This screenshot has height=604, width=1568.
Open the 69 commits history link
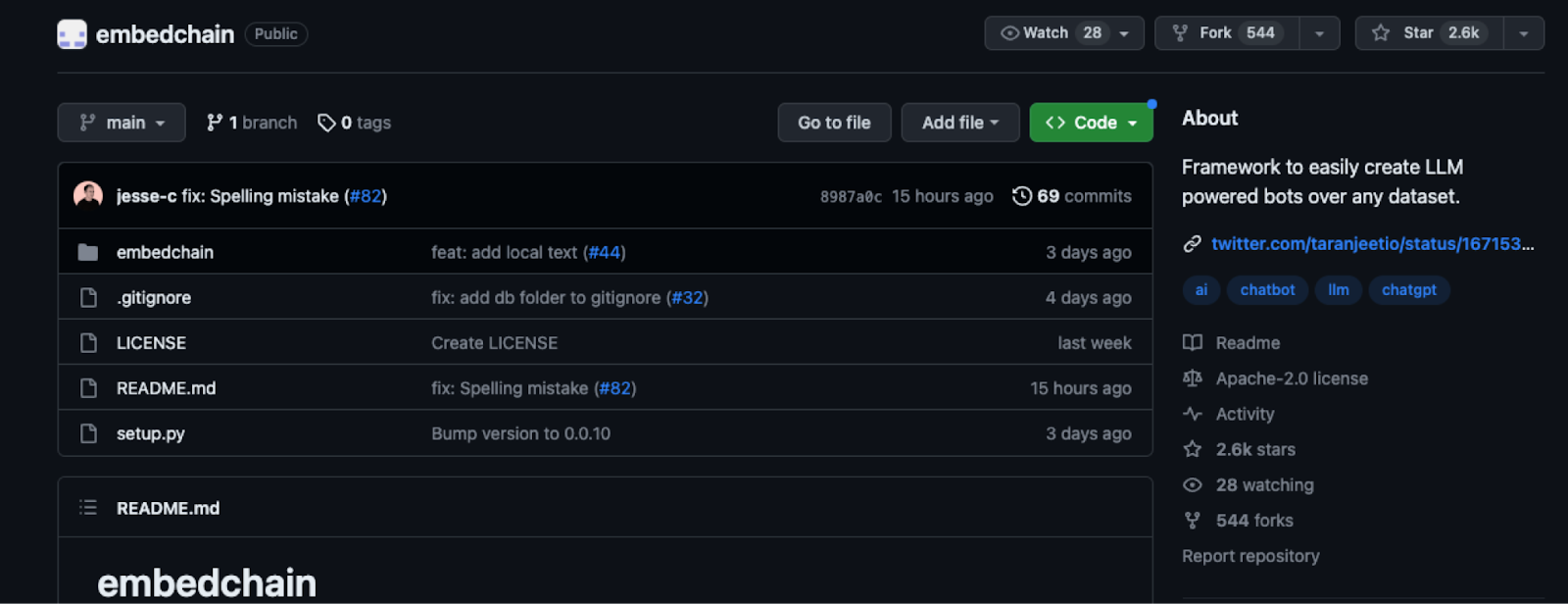pos(1072,196)
